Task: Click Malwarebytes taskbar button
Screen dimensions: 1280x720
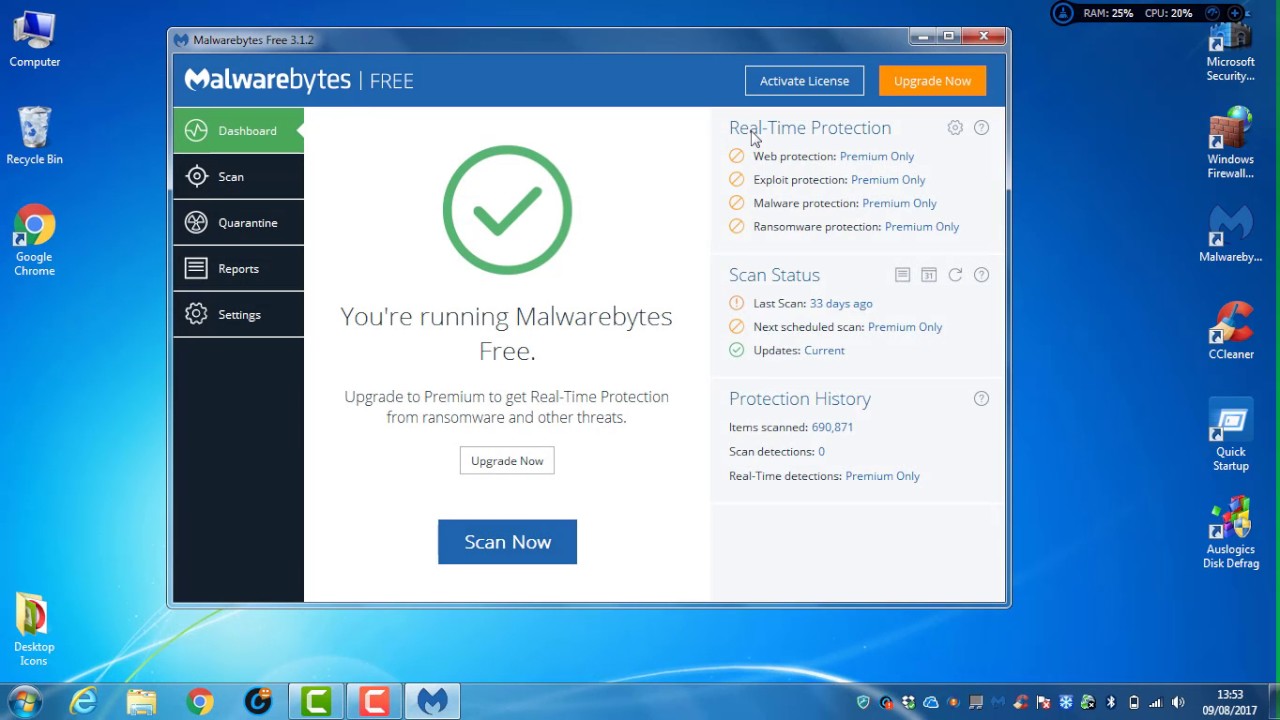Action: [x=432, y=702]
